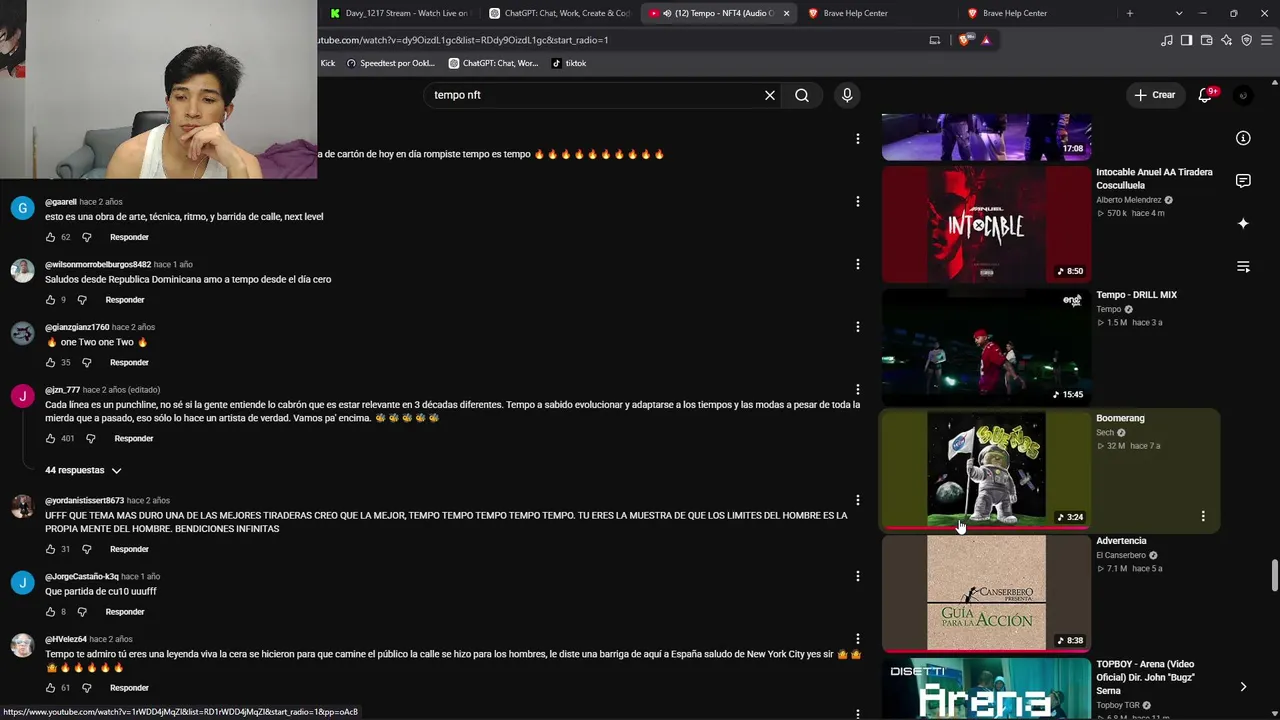Open options menu for @jzn_777's comment
This screenshot has width=1280, height=720.
[x=857, y=389]
